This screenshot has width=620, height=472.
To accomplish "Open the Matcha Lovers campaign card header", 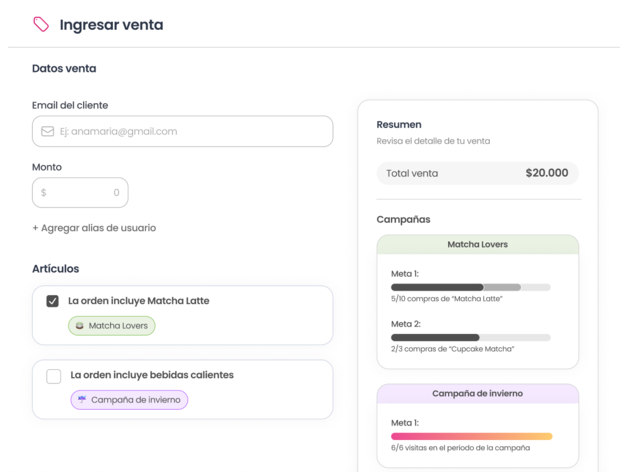I will [x=477, y=244].
